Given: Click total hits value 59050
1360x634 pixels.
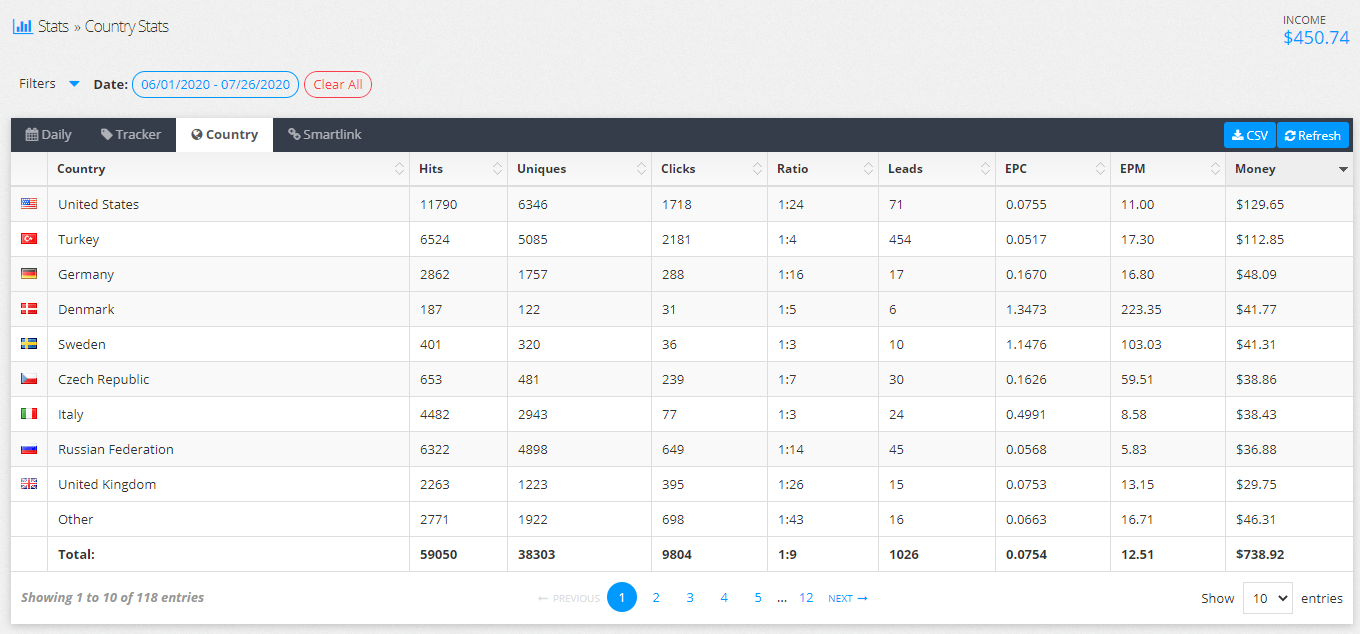Looking at the screenshot, I should [x=438, y=554].
